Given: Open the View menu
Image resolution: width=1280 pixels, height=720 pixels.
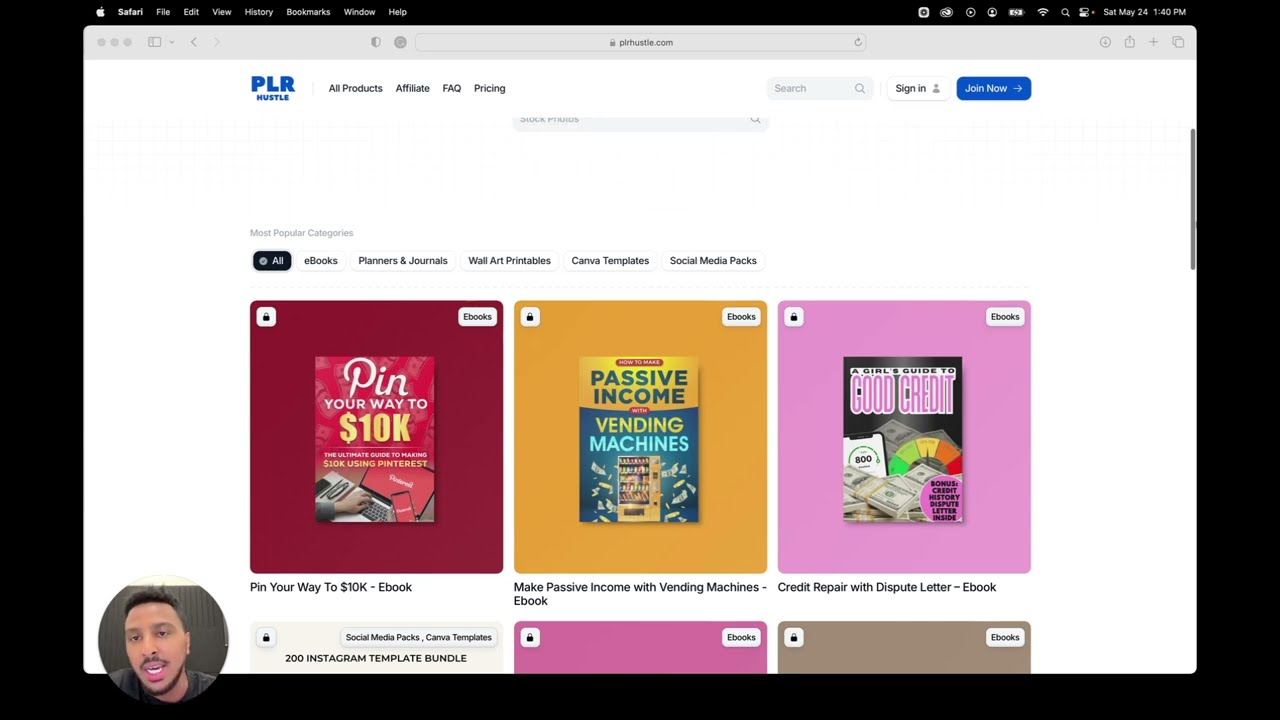Looking at the screenshot, I should (x=222, y=12).
